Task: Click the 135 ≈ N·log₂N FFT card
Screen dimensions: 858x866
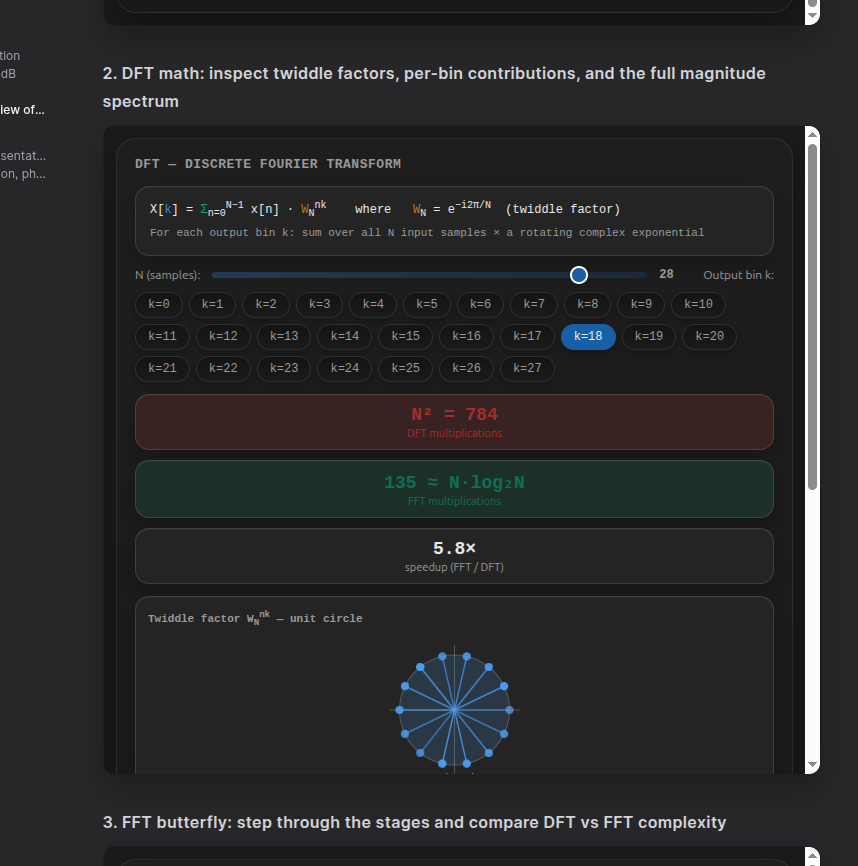Action: pos(454,489)
